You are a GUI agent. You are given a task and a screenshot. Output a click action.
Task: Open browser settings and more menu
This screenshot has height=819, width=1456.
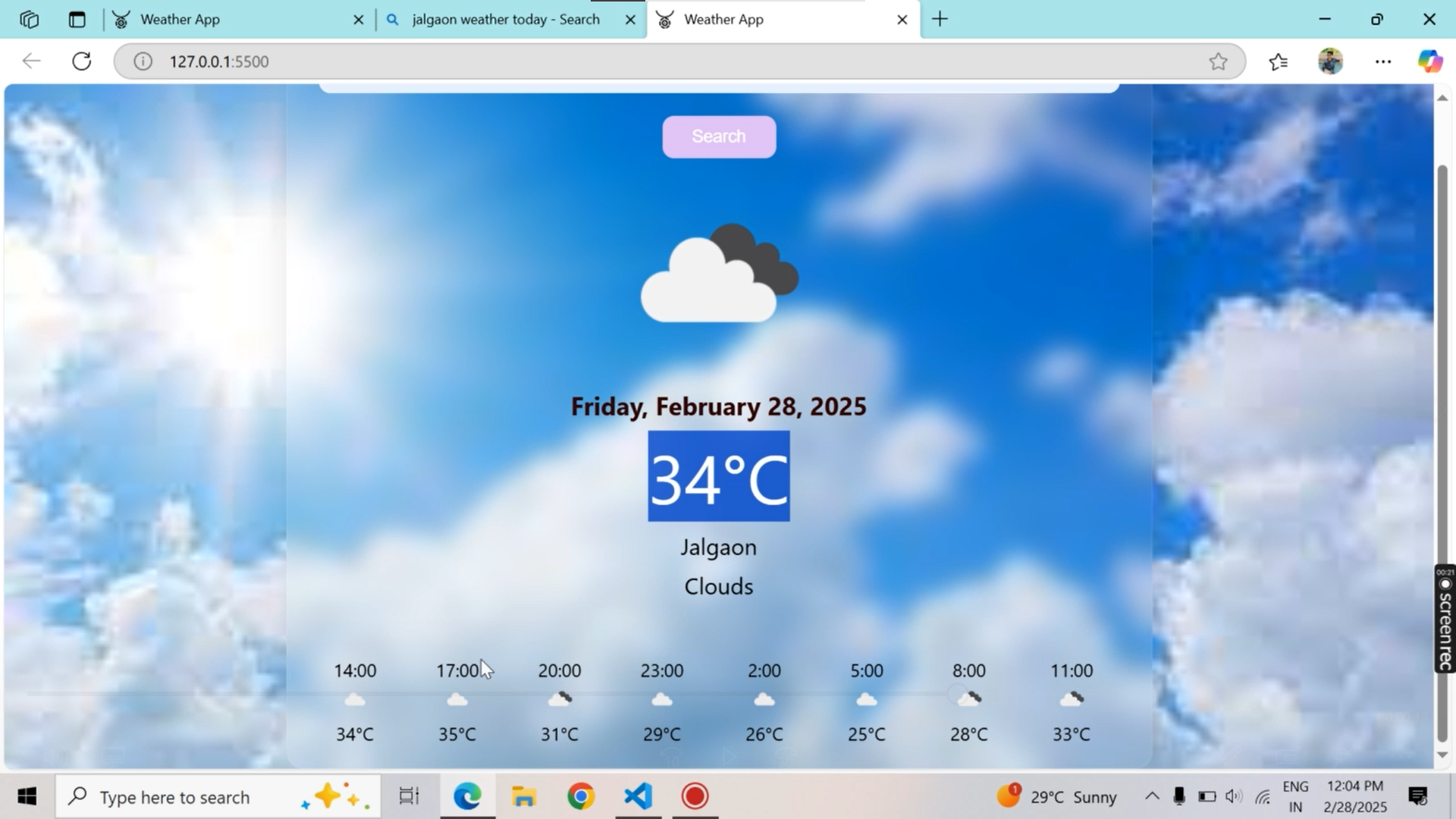click(x=1382, y=61)
